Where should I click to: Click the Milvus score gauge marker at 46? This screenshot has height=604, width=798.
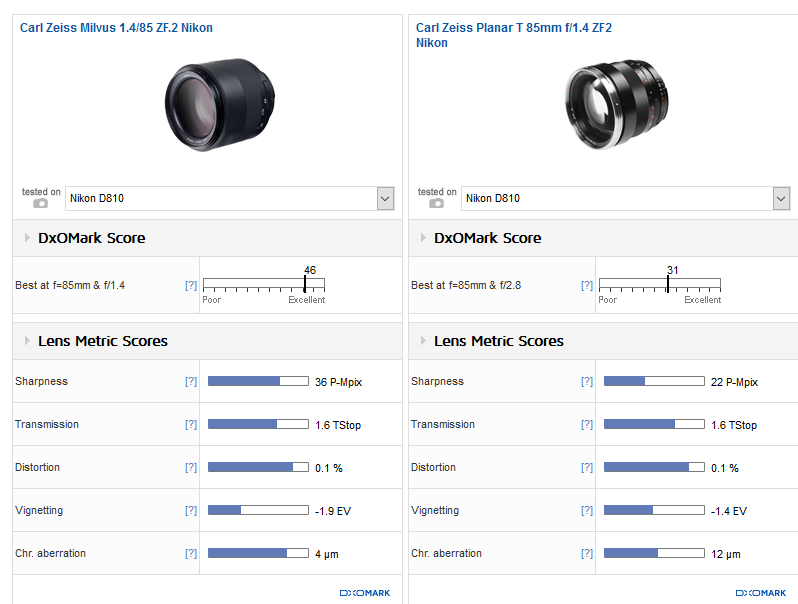305,284
